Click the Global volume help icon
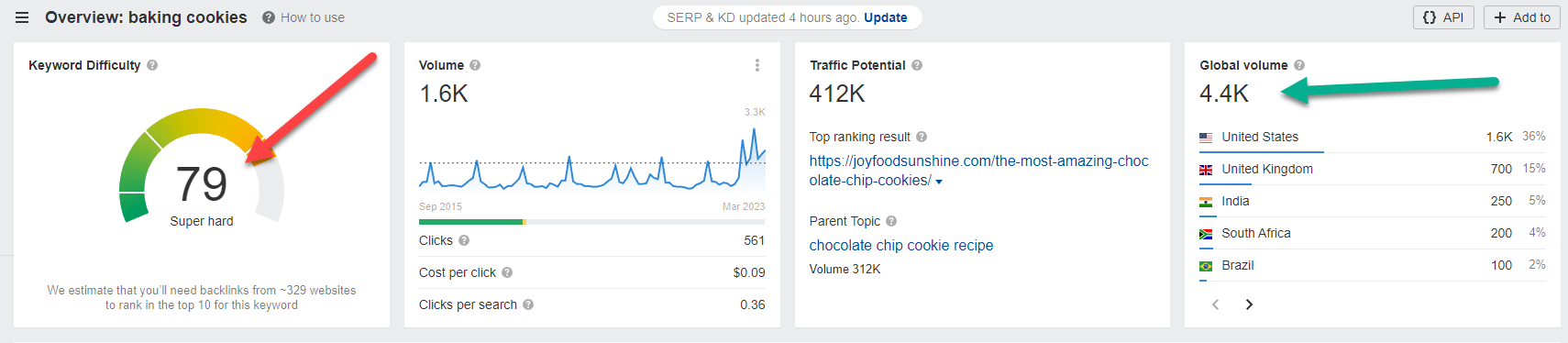Viewport: 1568px width, 343px height. 1299,65
